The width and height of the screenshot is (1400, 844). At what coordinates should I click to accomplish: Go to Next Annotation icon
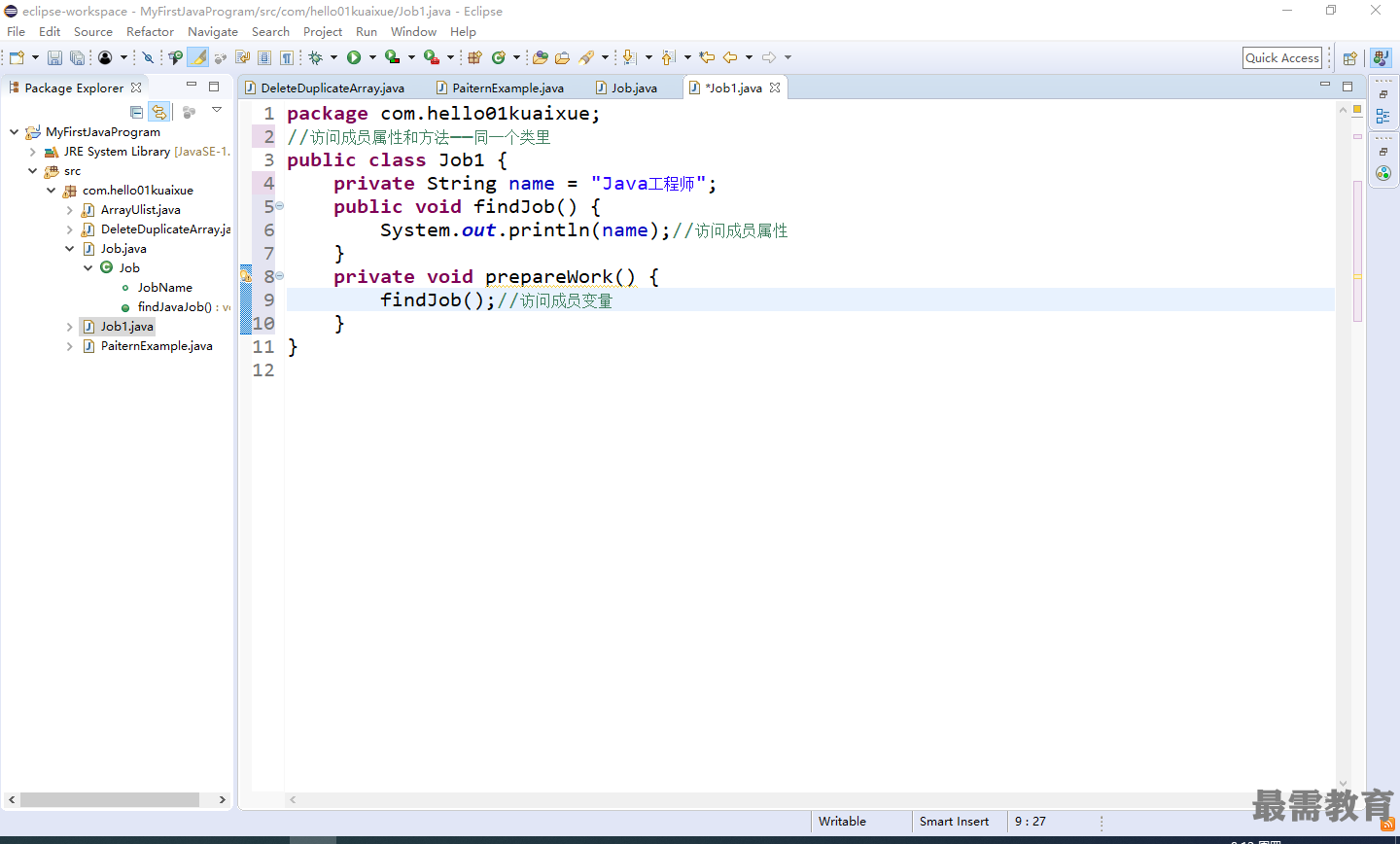pos(629,57)
